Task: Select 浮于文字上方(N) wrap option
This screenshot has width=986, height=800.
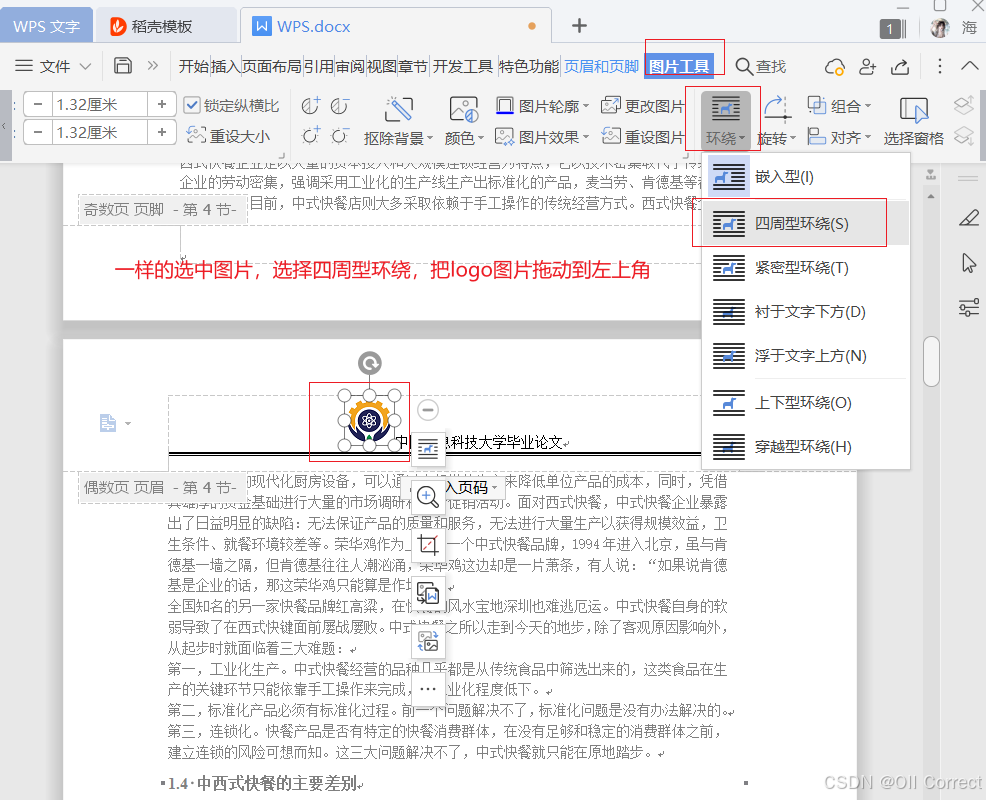Action: point(806,356)
